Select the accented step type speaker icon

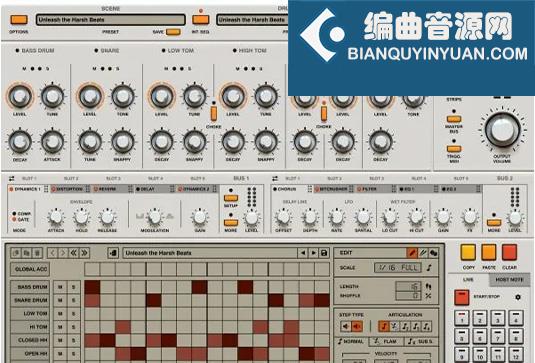tap(357, 326)
